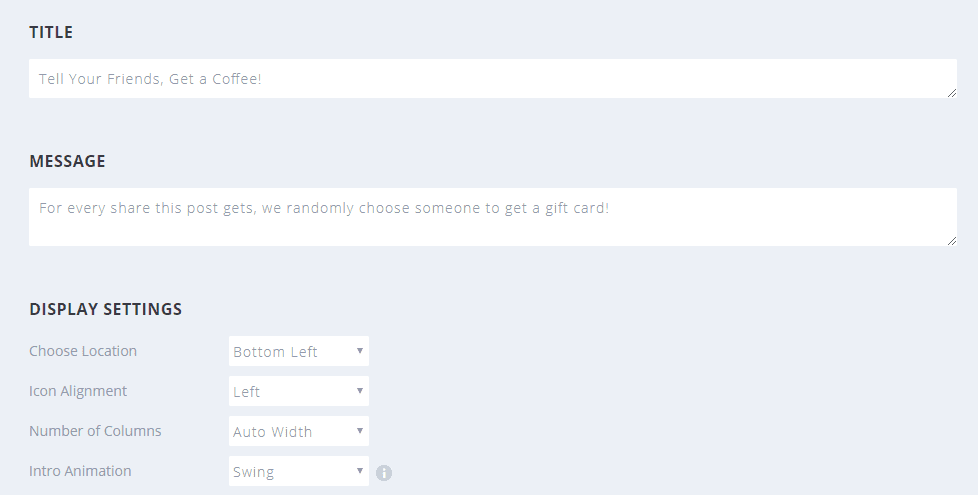Focus the Title text field
Screen dimensions: 978x495
coord(490,78)
